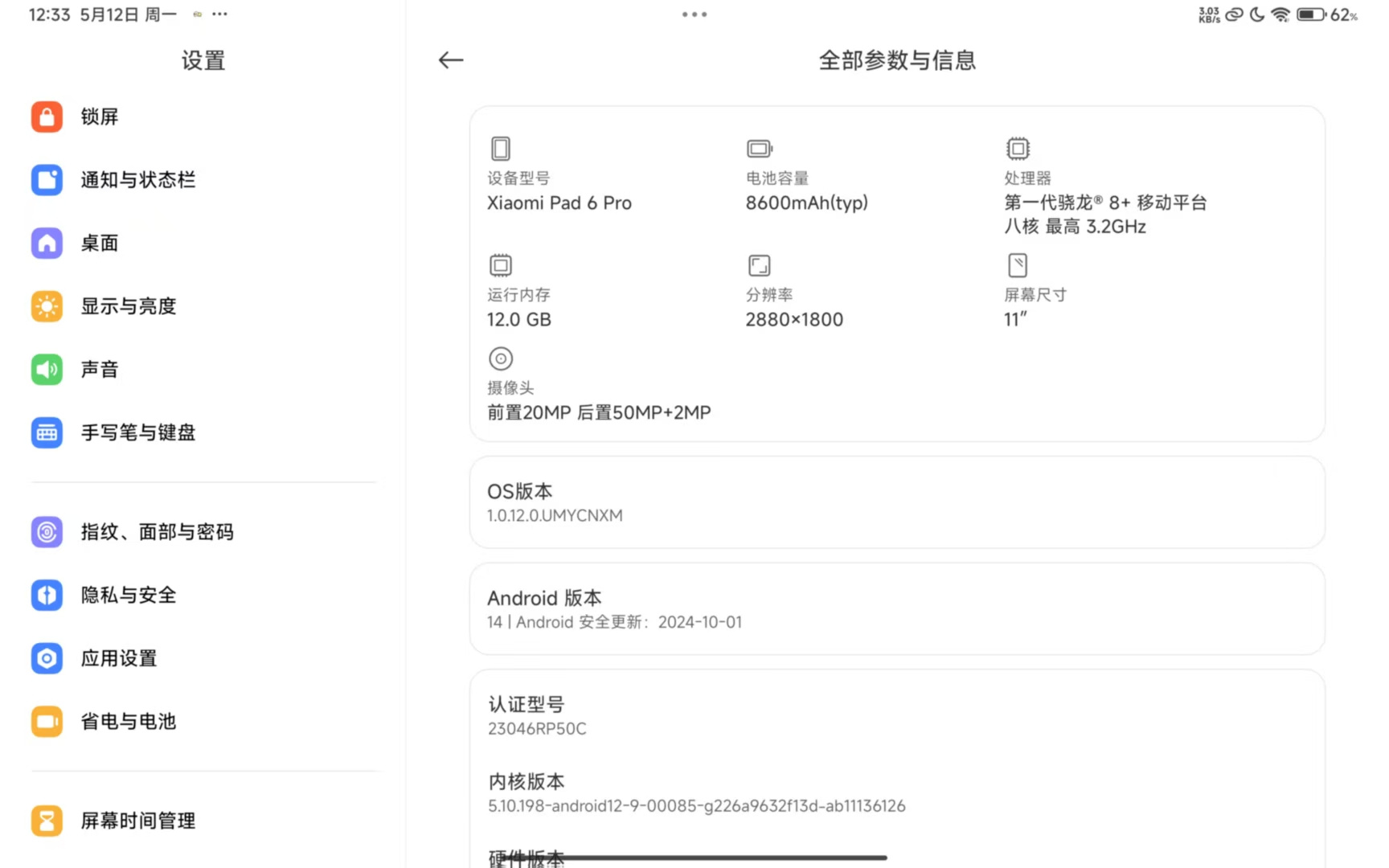Select the camera spec 前置20MP 后置50MP+2MP
The width and height of the screenshot is (1389, 868).
[x=600, y=413]
